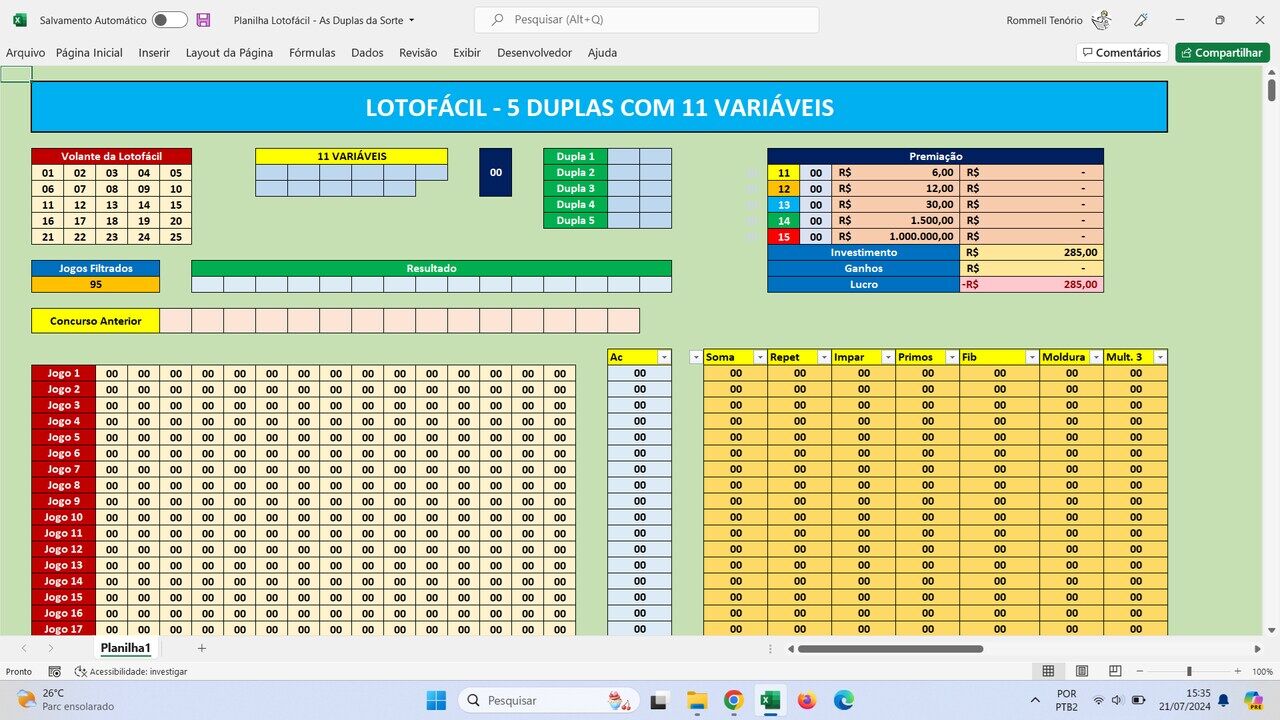Screen dimensions: 1280x720
Task: Click the Excel taskbar icon
Action: 770,700
